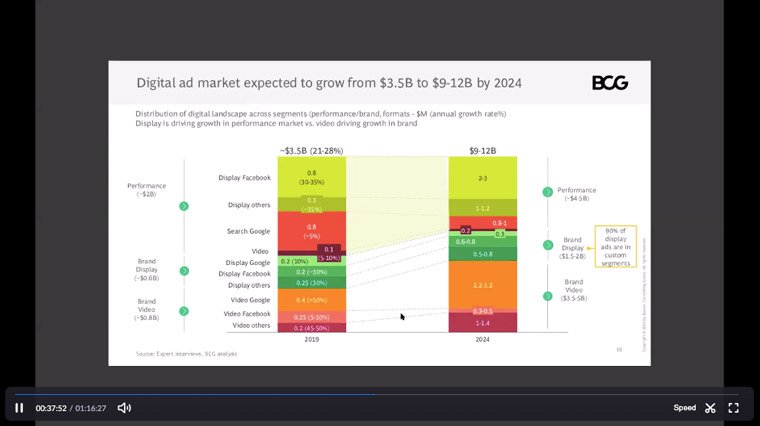Open the playback Speed option
Screen dimensions: 760x426
click(x=684, y=408)
